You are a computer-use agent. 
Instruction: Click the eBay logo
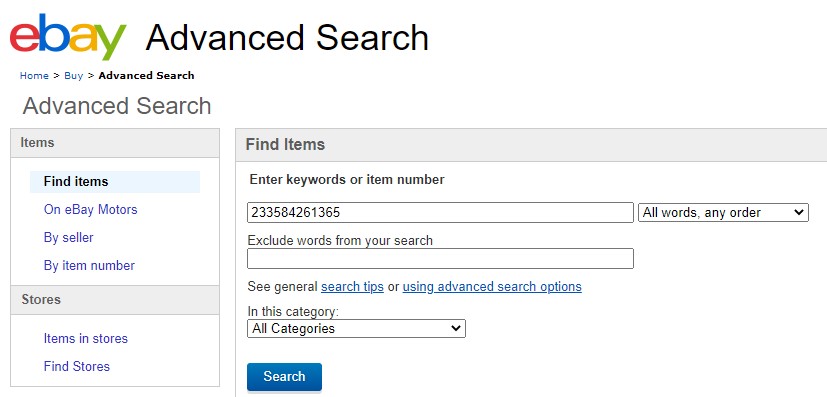pyautogui.click(x=68, y=38)
